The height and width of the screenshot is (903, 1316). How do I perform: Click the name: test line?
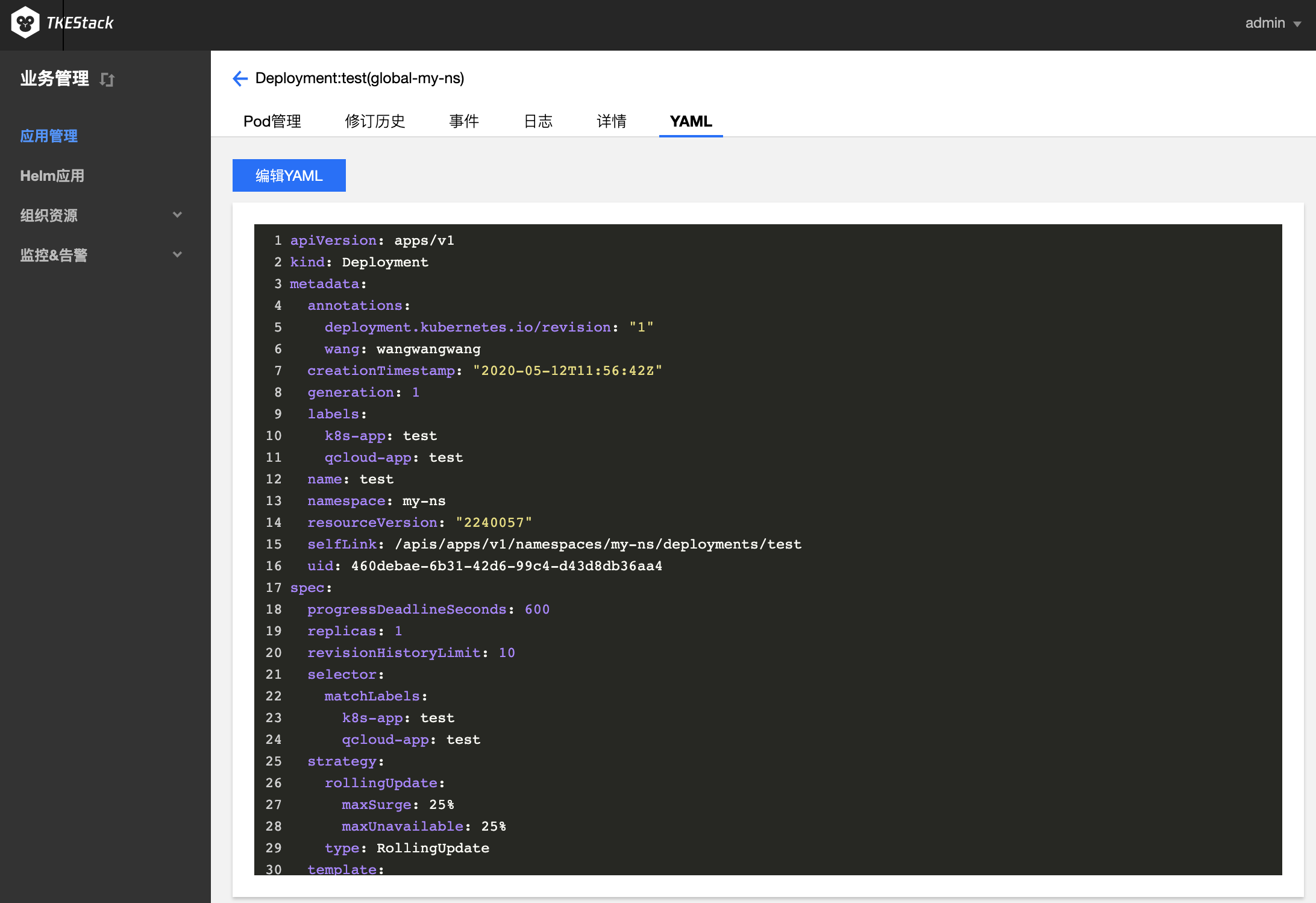[x=351, y=479]
